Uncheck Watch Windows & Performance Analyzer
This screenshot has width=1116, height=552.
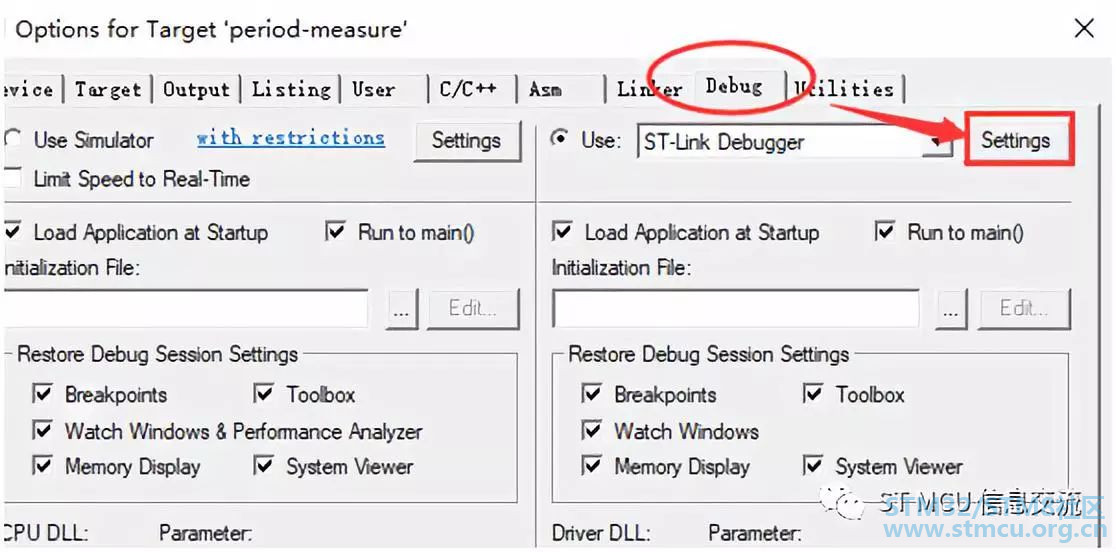click(43, 430)
